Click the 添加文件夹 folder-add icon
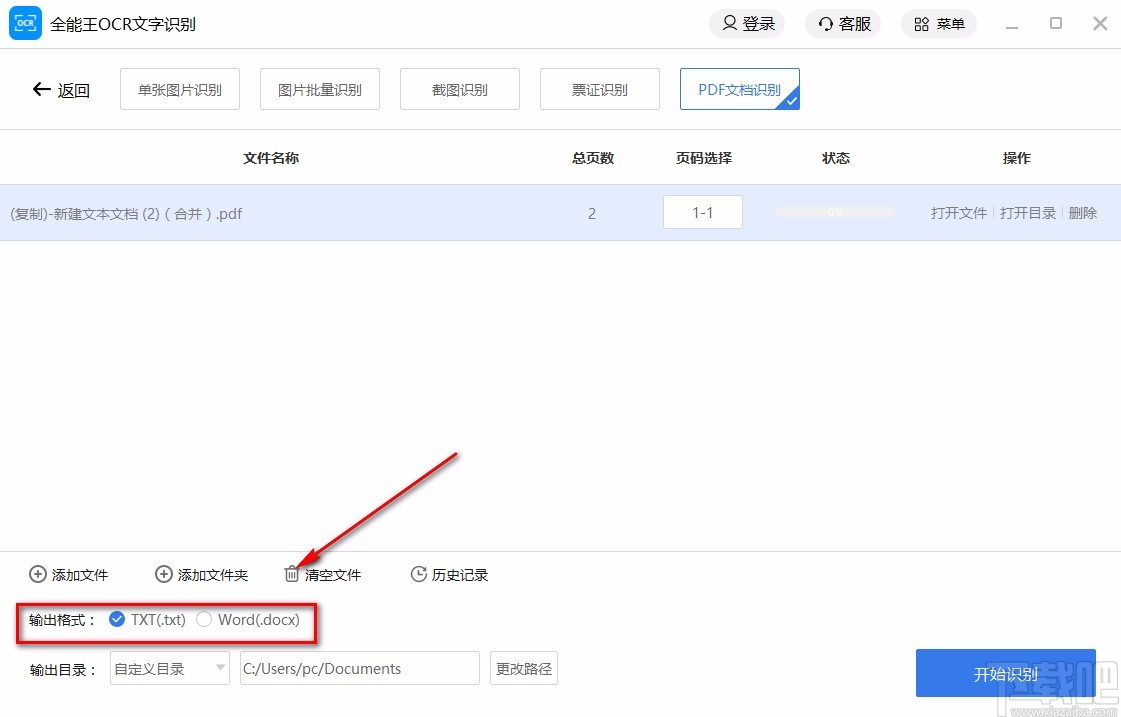The image size is (1121, 717). pos(162,574)
